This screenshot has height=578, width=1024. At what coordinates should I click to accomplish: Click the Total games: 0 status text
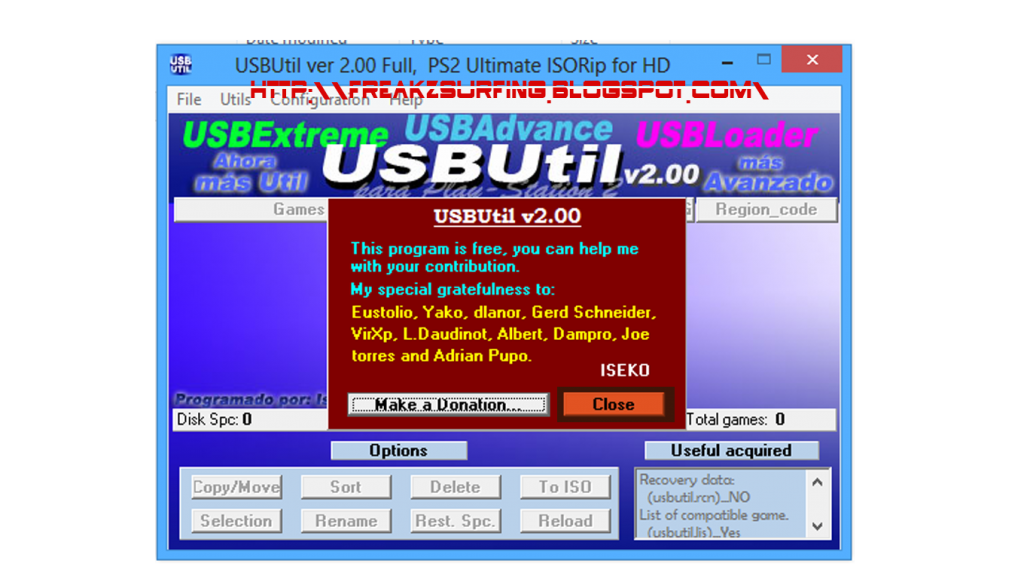(736, 419)
